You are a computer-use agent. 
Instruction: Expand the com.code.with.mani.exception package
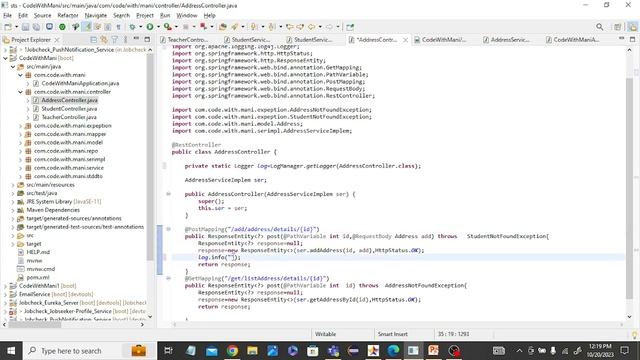tap(20, 126)
